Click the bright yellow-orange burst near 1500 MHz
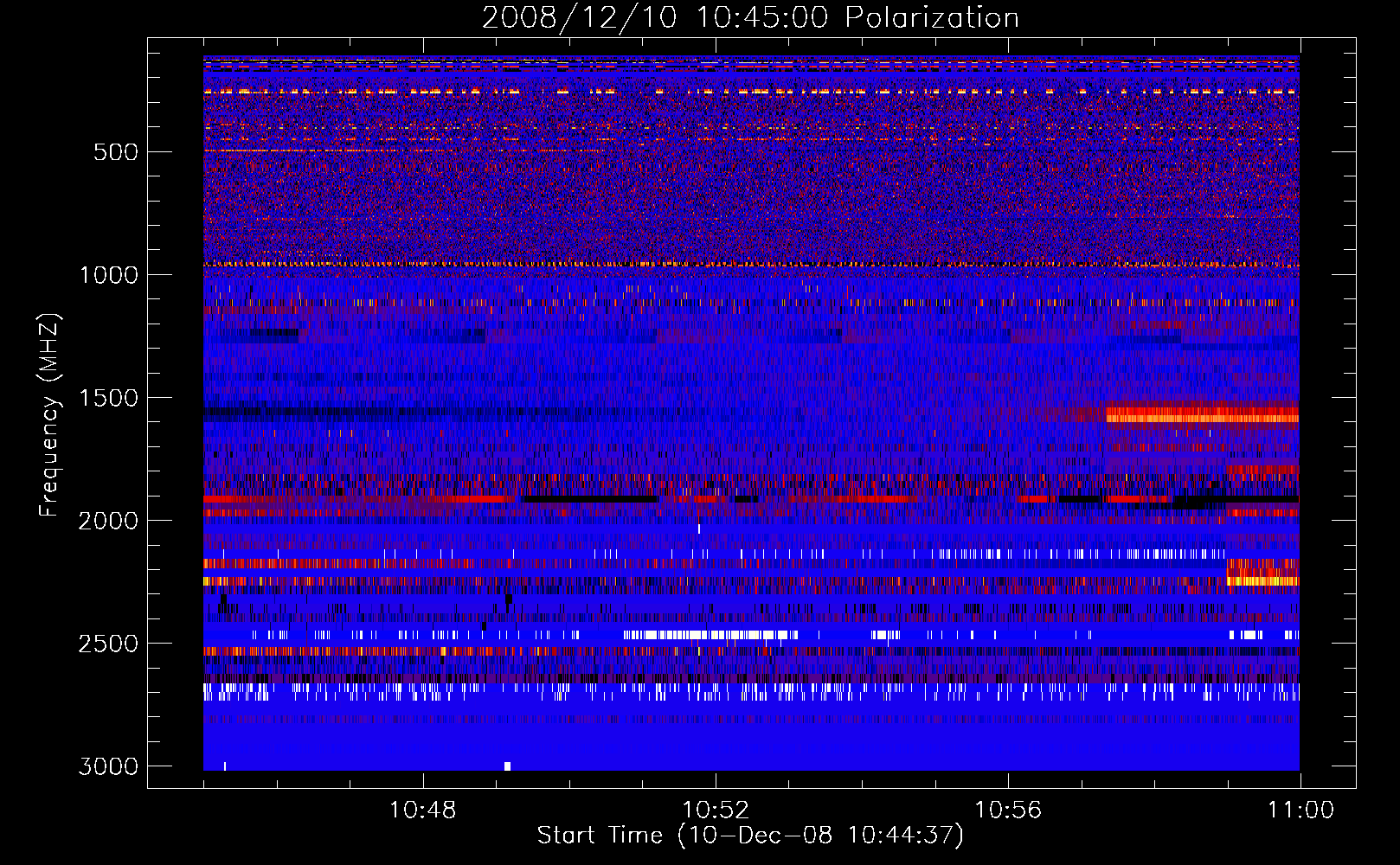 (1203, 415)
